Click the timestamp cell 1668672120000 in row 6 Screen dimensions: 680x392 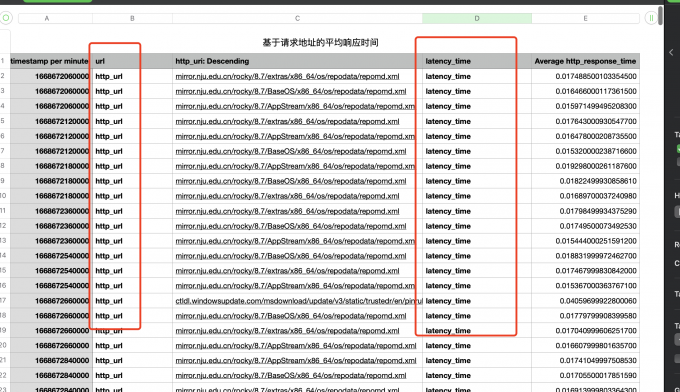(x=51, y=136)
